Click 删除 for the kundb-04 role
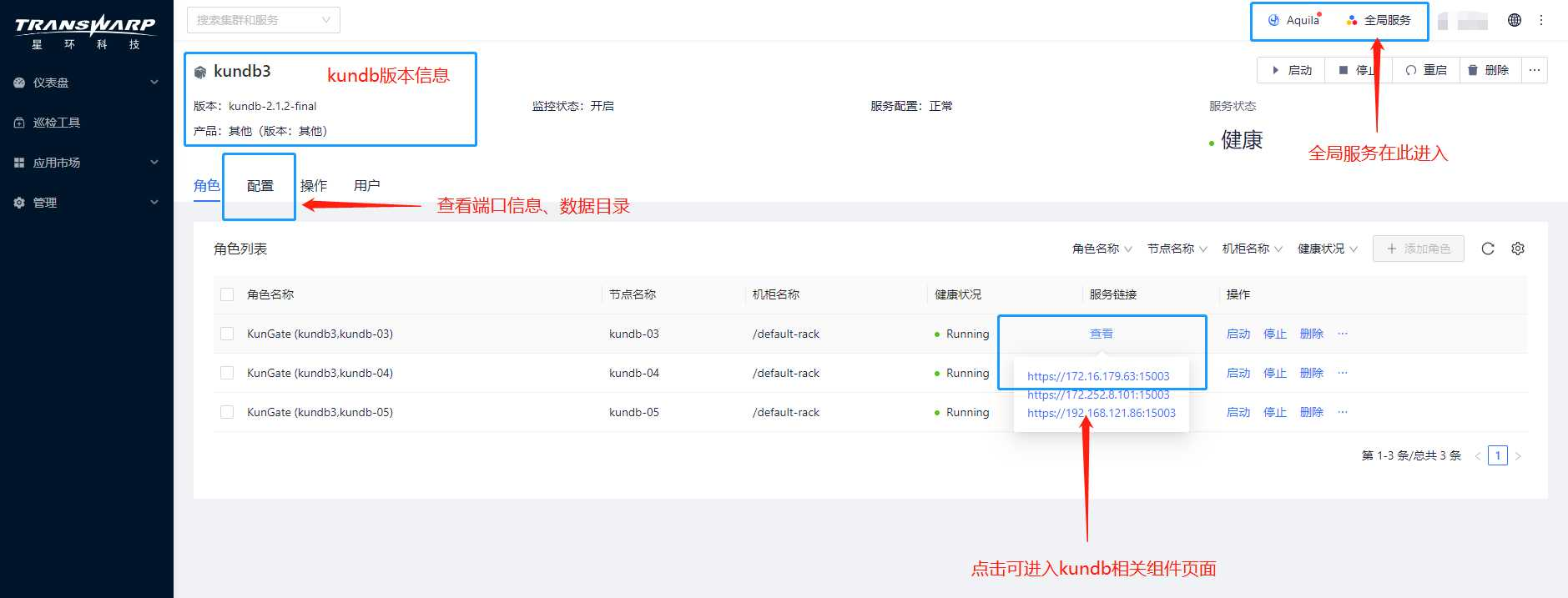1568x598 pixels. coord(1312,373)
